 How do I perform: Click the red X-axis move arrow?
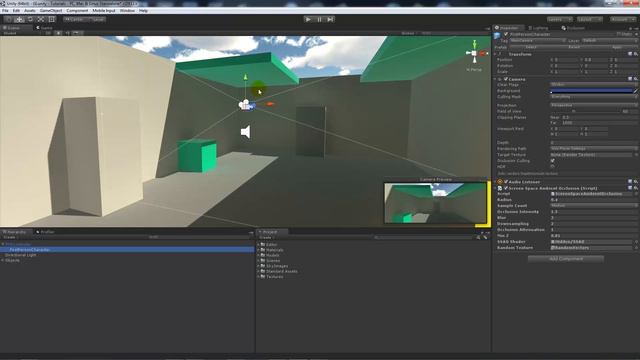[269, 104]
